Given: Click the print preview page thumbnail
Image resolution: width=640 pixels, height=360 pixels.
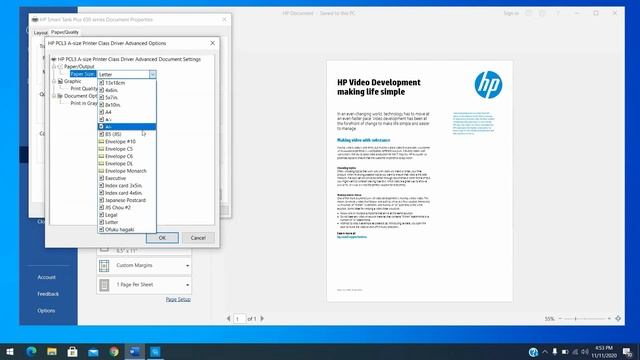Looking at the screenshot, I should 420,181.
